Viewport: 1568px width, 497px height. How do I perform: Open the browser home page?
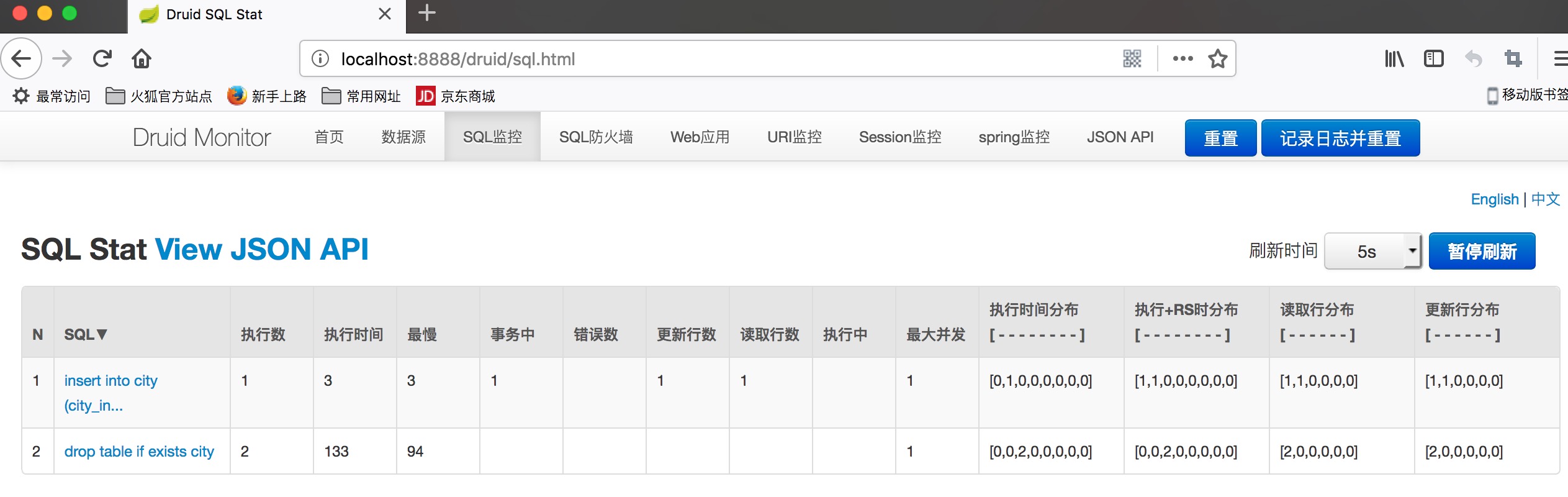(x=142, y=59)
